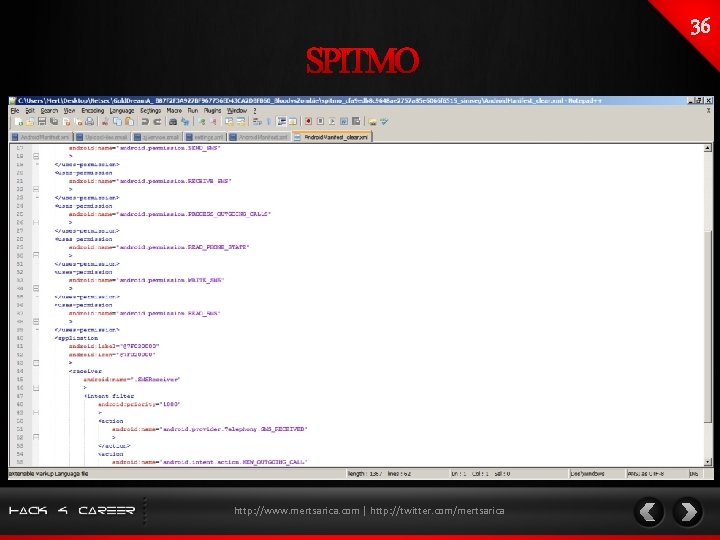Toggle Show all characters icon

click(x=269, y=122)
